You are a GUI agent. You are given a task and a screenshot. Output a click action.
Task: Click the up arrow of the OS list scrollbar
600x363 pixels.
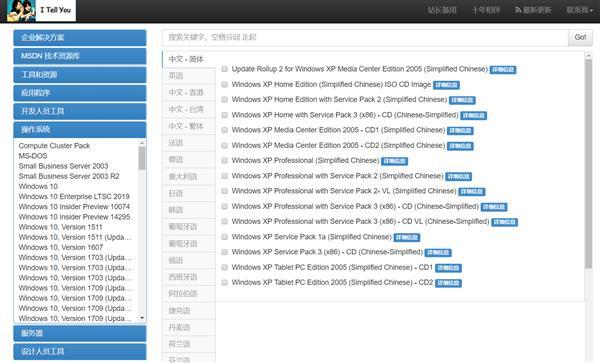pos(142,143)
